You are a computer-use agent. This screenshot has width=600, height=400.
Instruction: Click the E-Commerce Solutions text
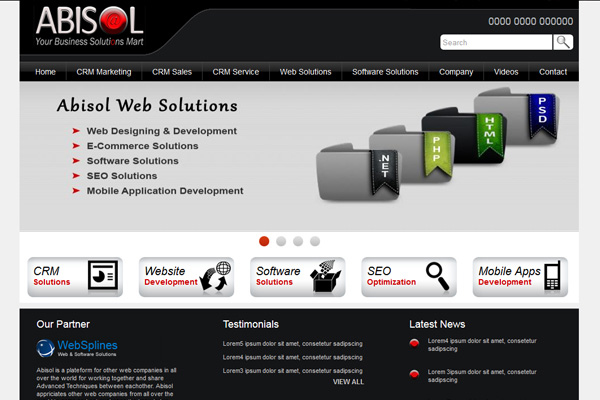pyautogui.click(x=142, y=146)
